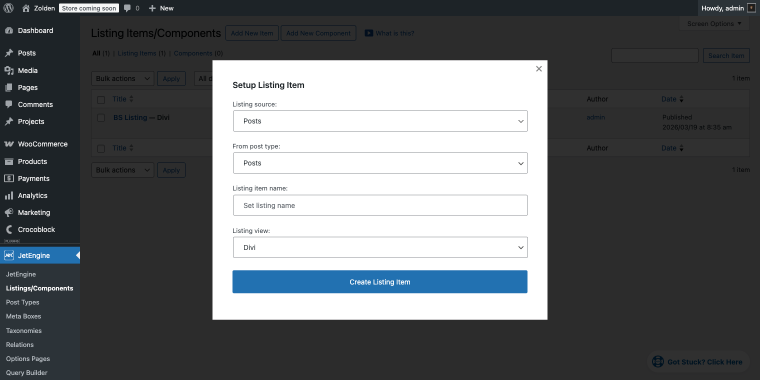This screenshot has height=380, width=760.
Task: Click the bottom Apply button
Action: [x=171, y=170]
